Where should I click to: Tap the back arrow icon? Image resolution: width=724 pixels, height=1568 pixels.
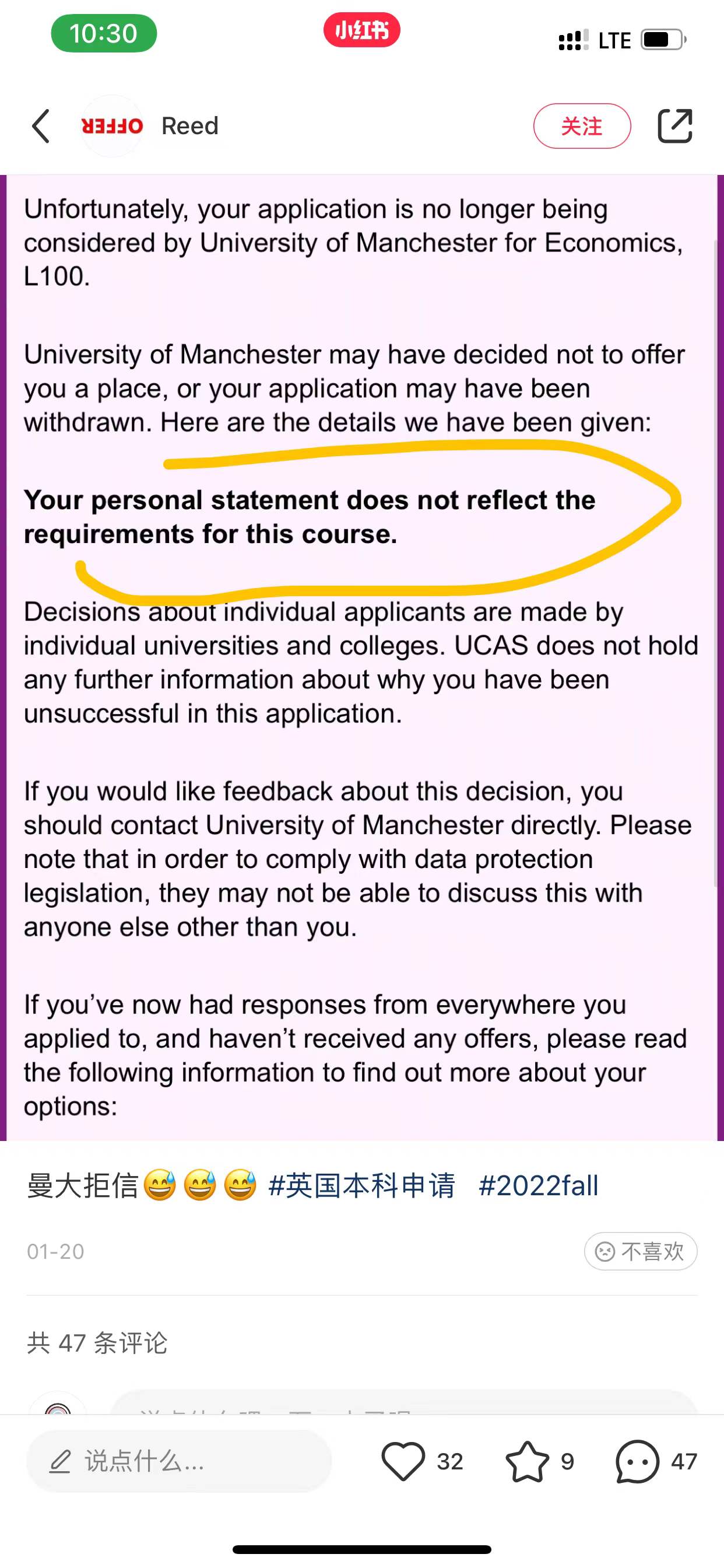pos(41,126)
